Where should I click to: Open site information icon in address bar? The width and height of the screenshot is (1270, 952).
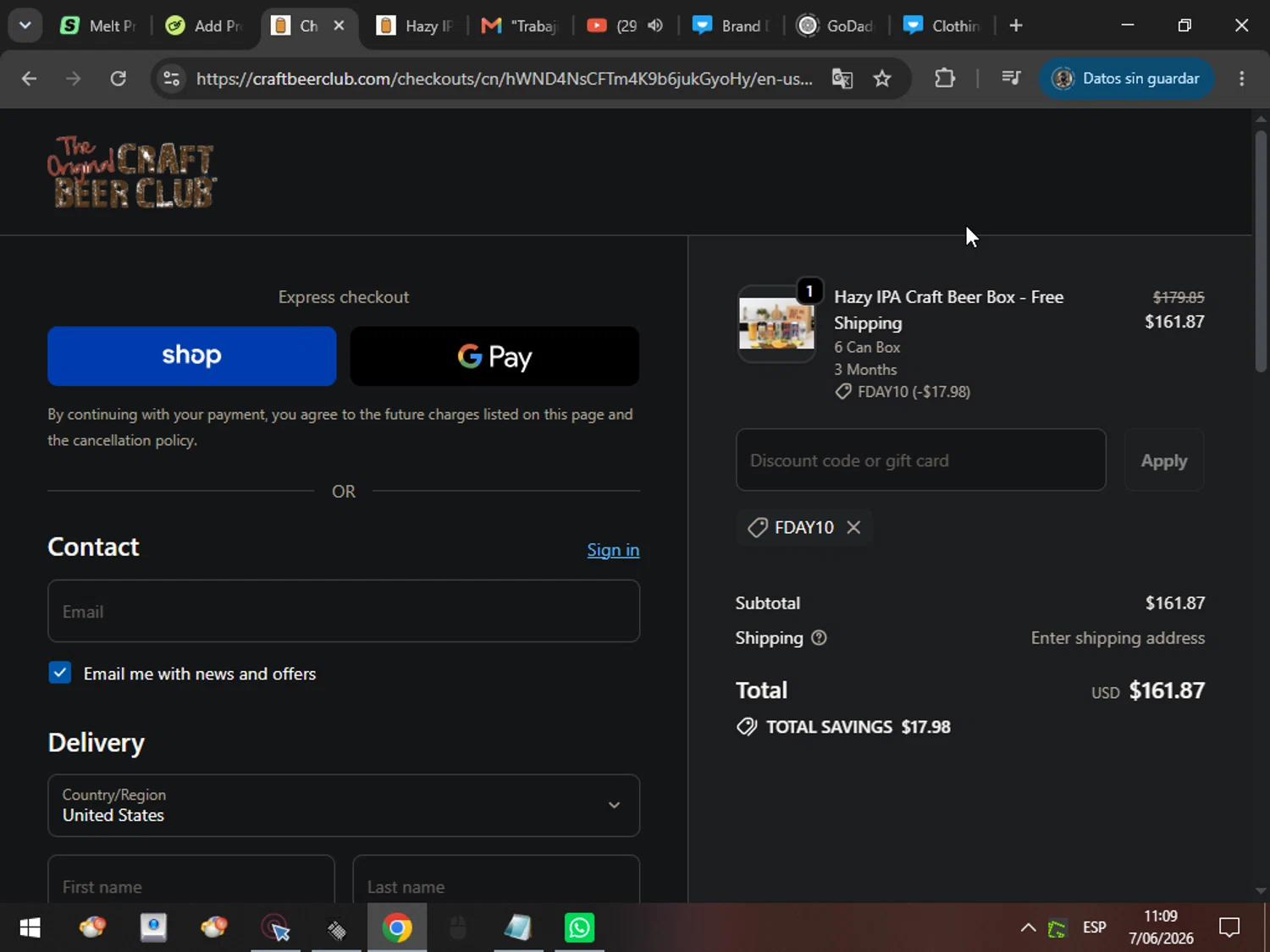[172, 79]
